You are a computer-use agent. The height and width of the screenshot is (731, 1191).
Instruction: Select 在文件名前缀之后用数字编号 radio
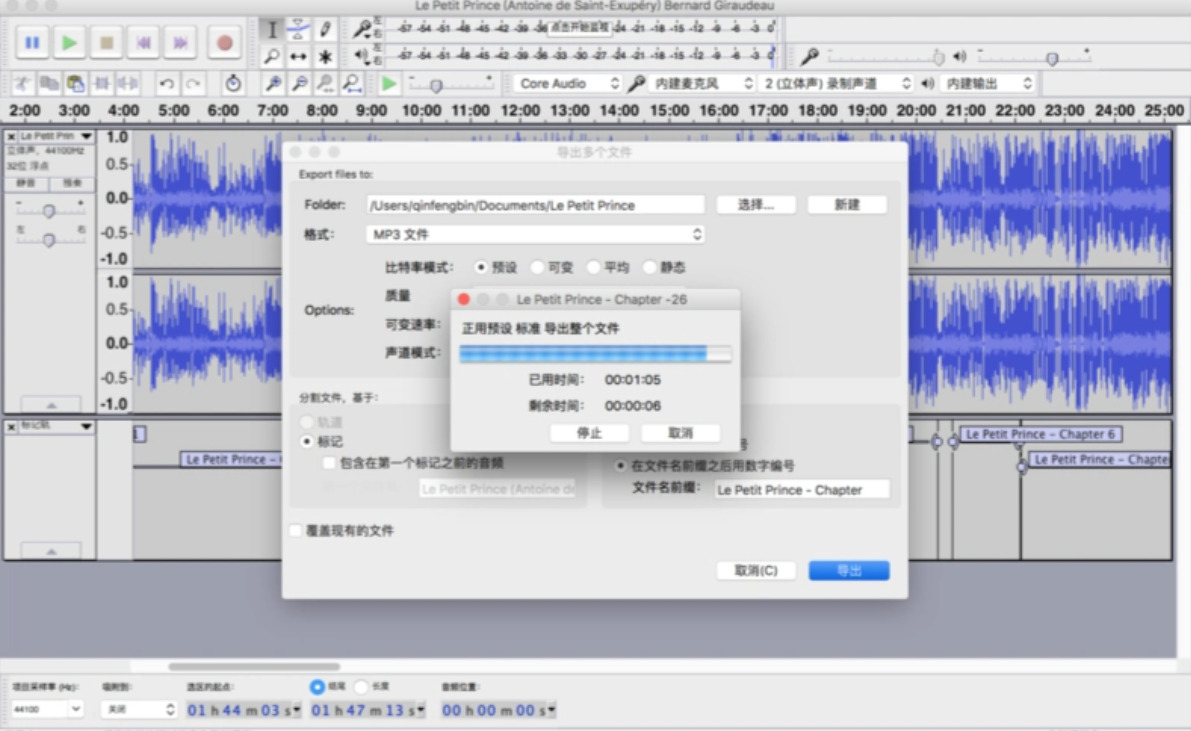tap(621, 465)
